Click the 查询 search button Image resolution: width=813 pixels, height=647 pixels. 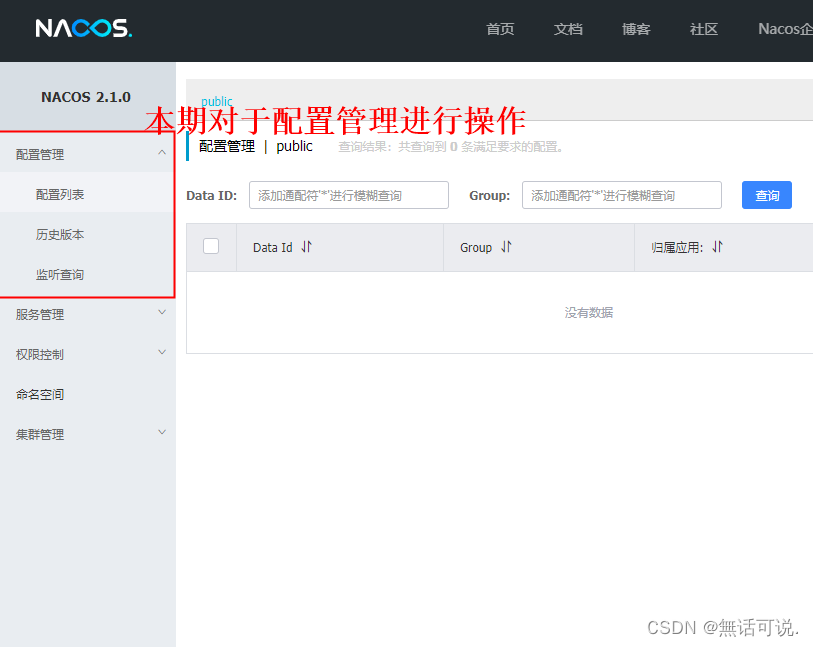pyautogui.click(x=766, y=195)
